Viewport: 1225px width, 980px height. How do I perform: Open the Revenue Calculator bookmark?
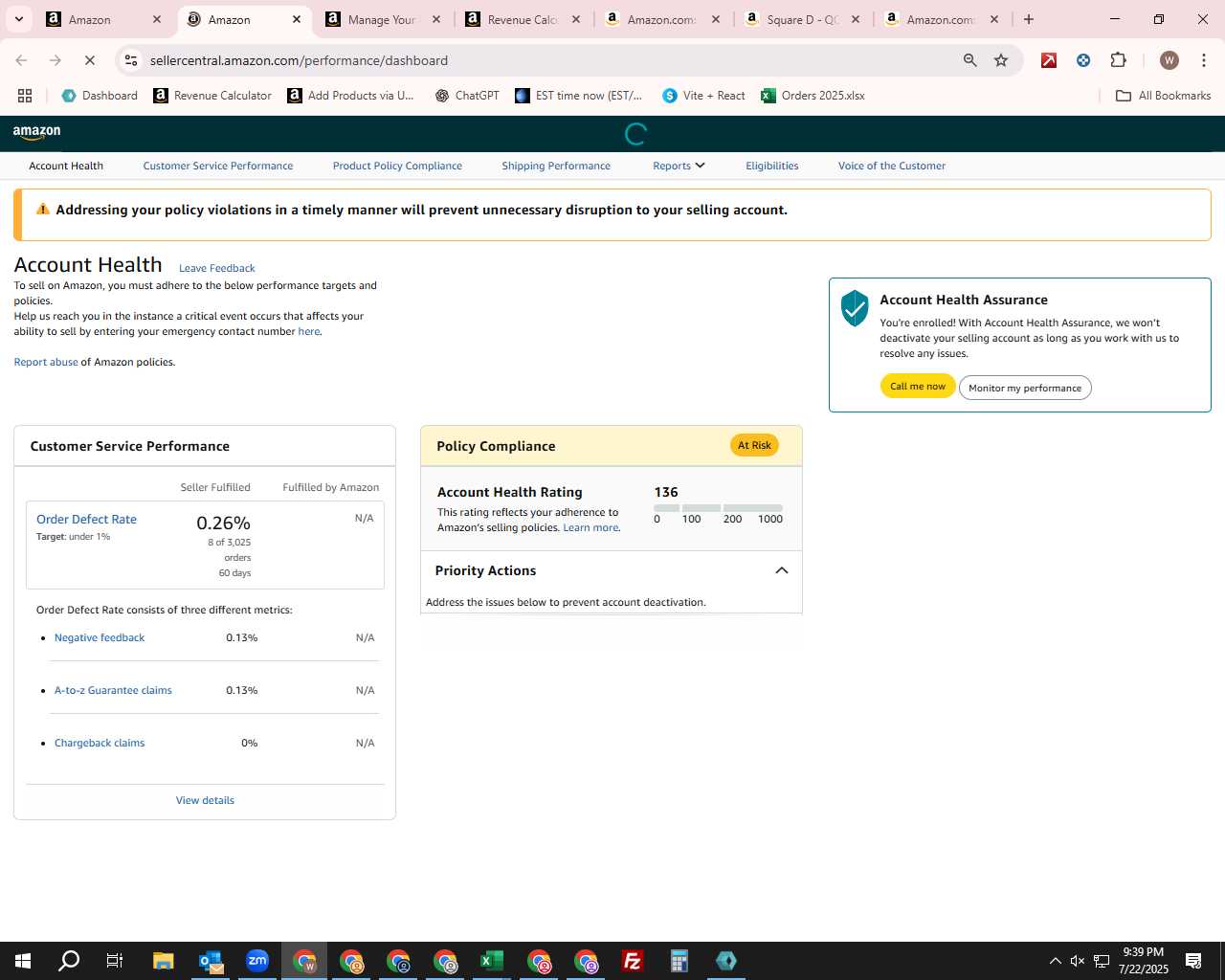[x=212, y=96]
